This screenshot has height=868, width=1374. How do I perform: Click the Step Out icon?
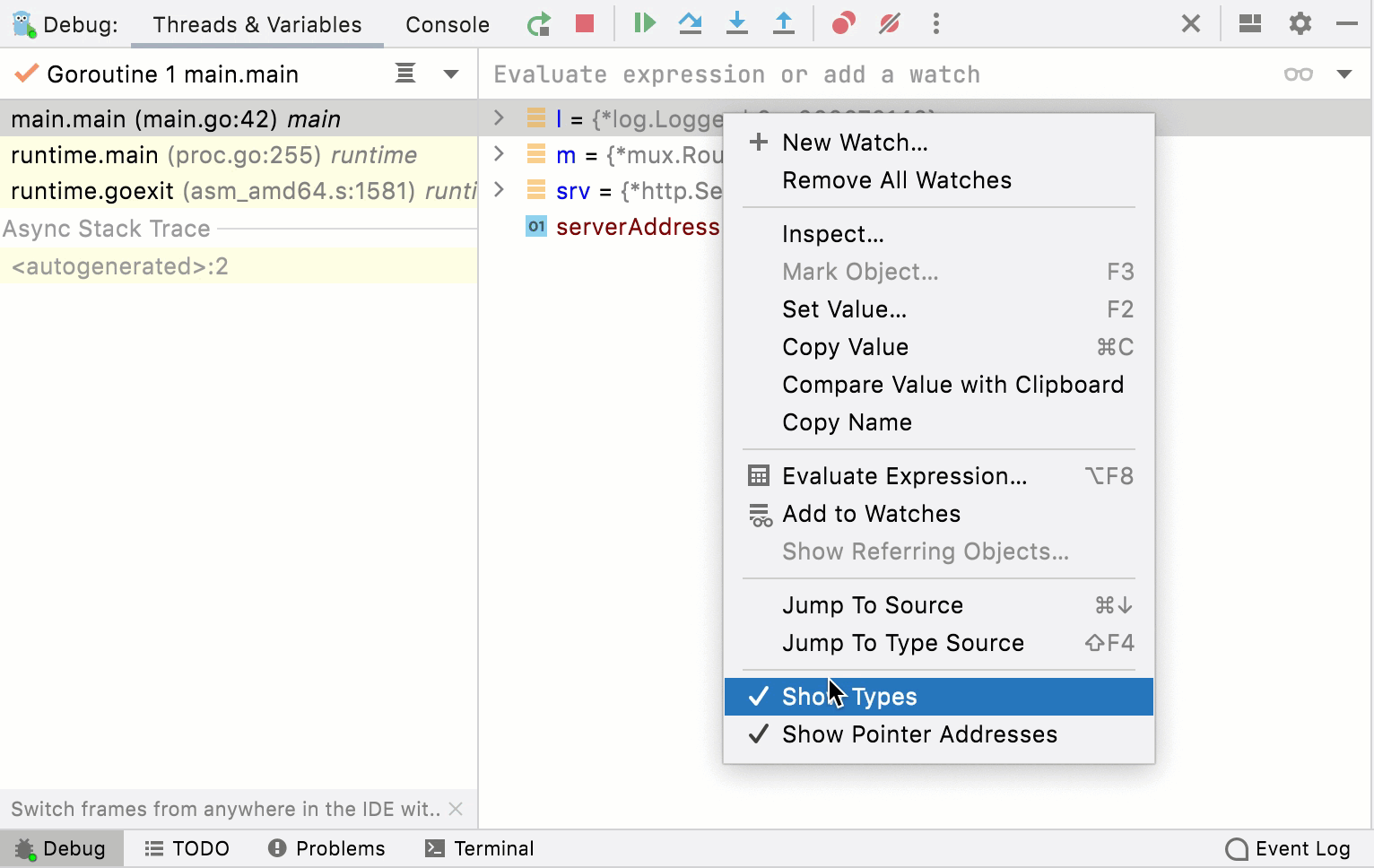(x=784, y=23)
